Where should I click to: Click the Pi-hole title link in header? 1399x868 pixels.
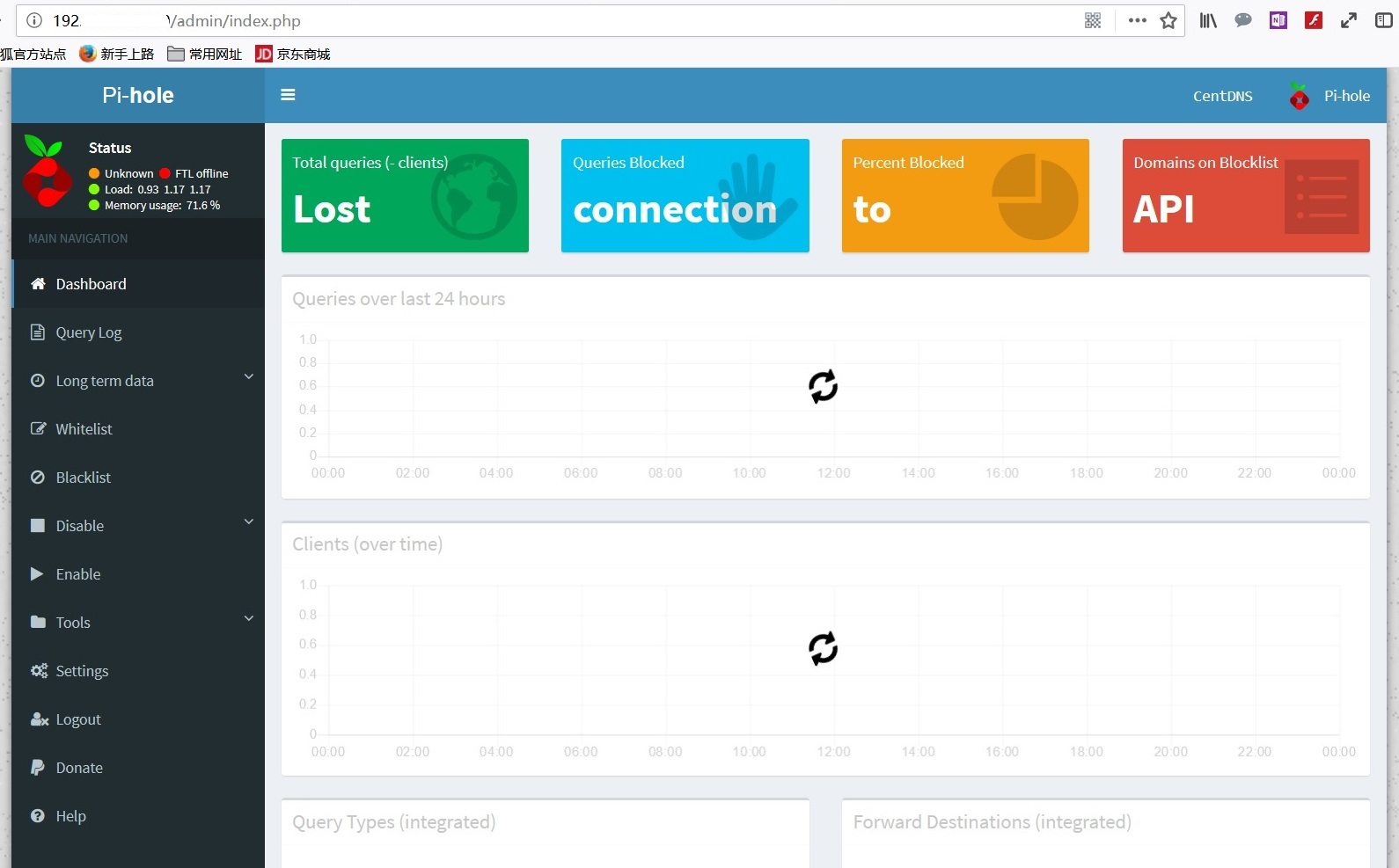point(138,95)
